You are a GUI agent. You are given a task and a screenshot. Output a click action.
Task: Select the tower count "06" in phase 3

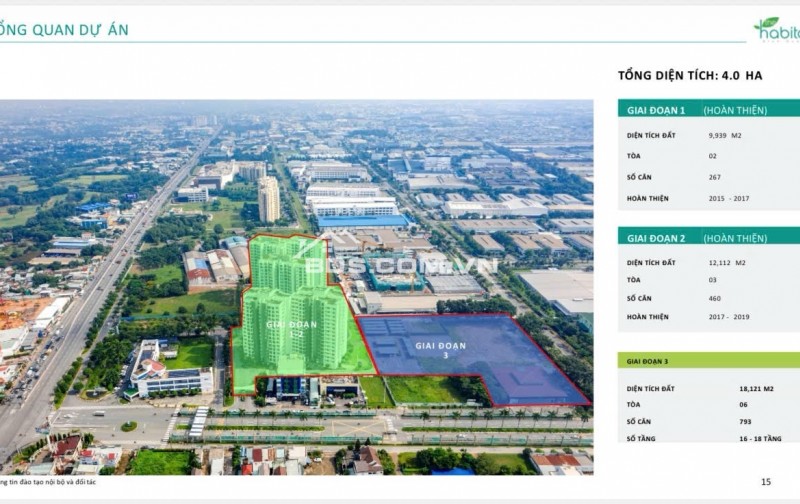(x=743, y=405)
